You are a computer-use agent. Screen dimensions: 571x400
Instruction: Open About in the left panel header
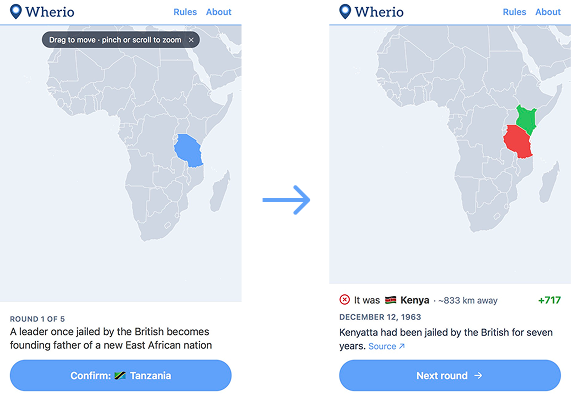218,12
